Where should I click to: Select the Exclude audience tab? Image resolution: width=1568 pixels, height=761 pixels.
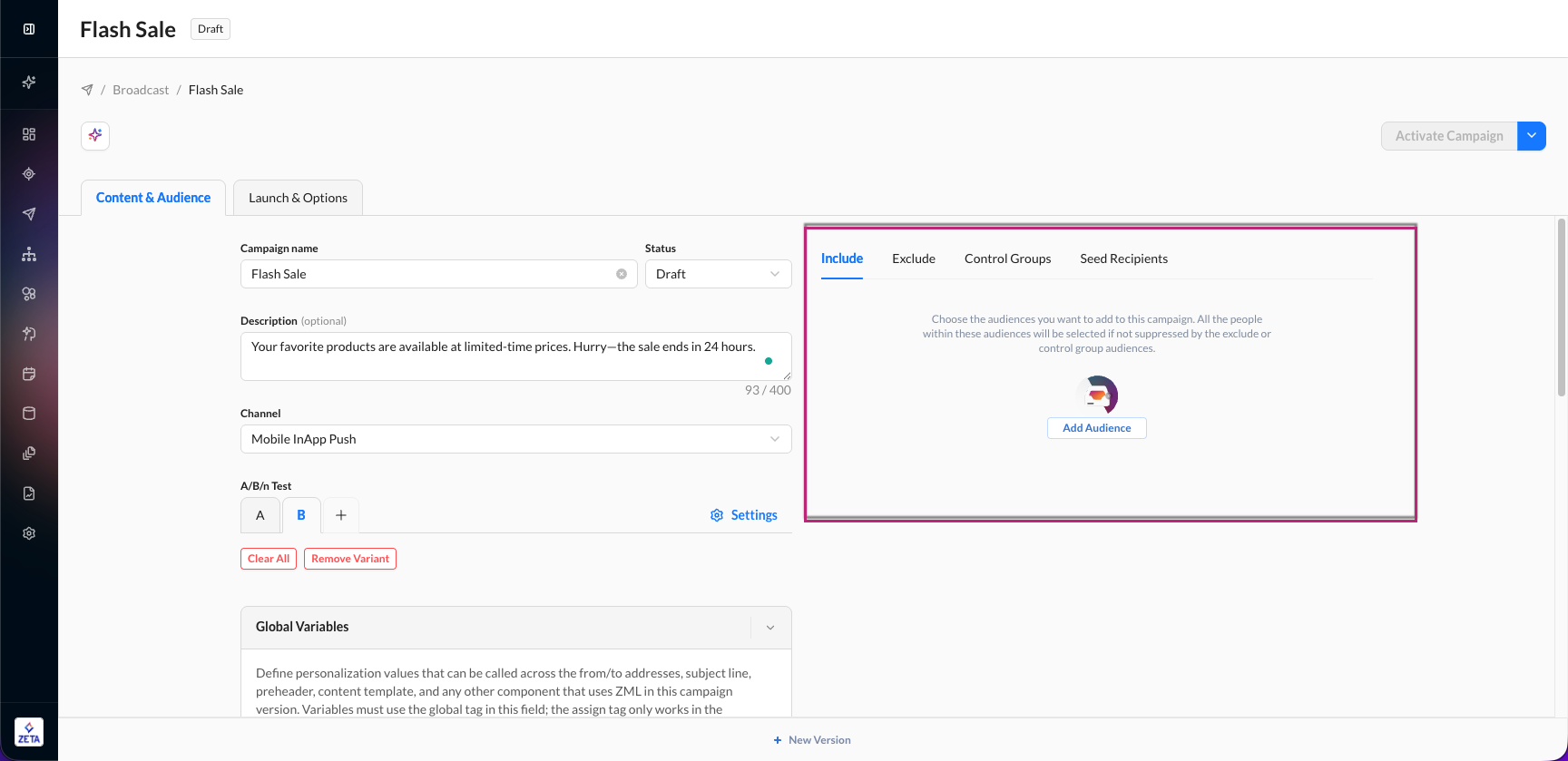click(x=914, y=259)
